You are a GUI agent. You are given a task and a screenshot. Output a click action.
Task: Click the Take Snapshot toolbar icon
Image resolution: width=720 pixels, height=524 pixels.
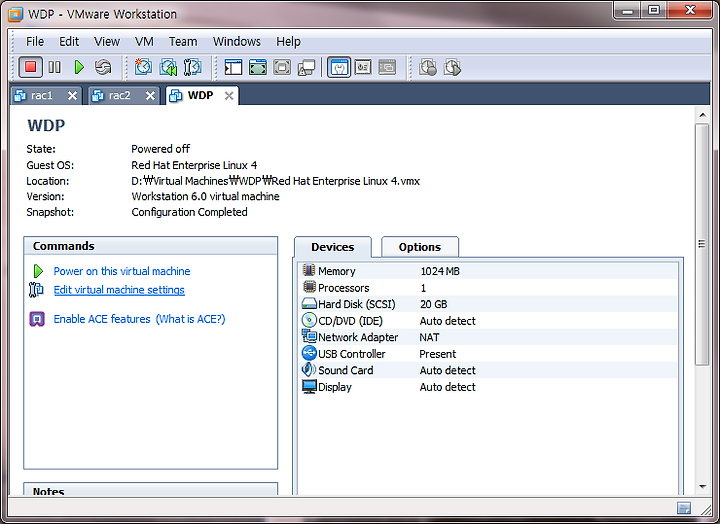(143, 67)
